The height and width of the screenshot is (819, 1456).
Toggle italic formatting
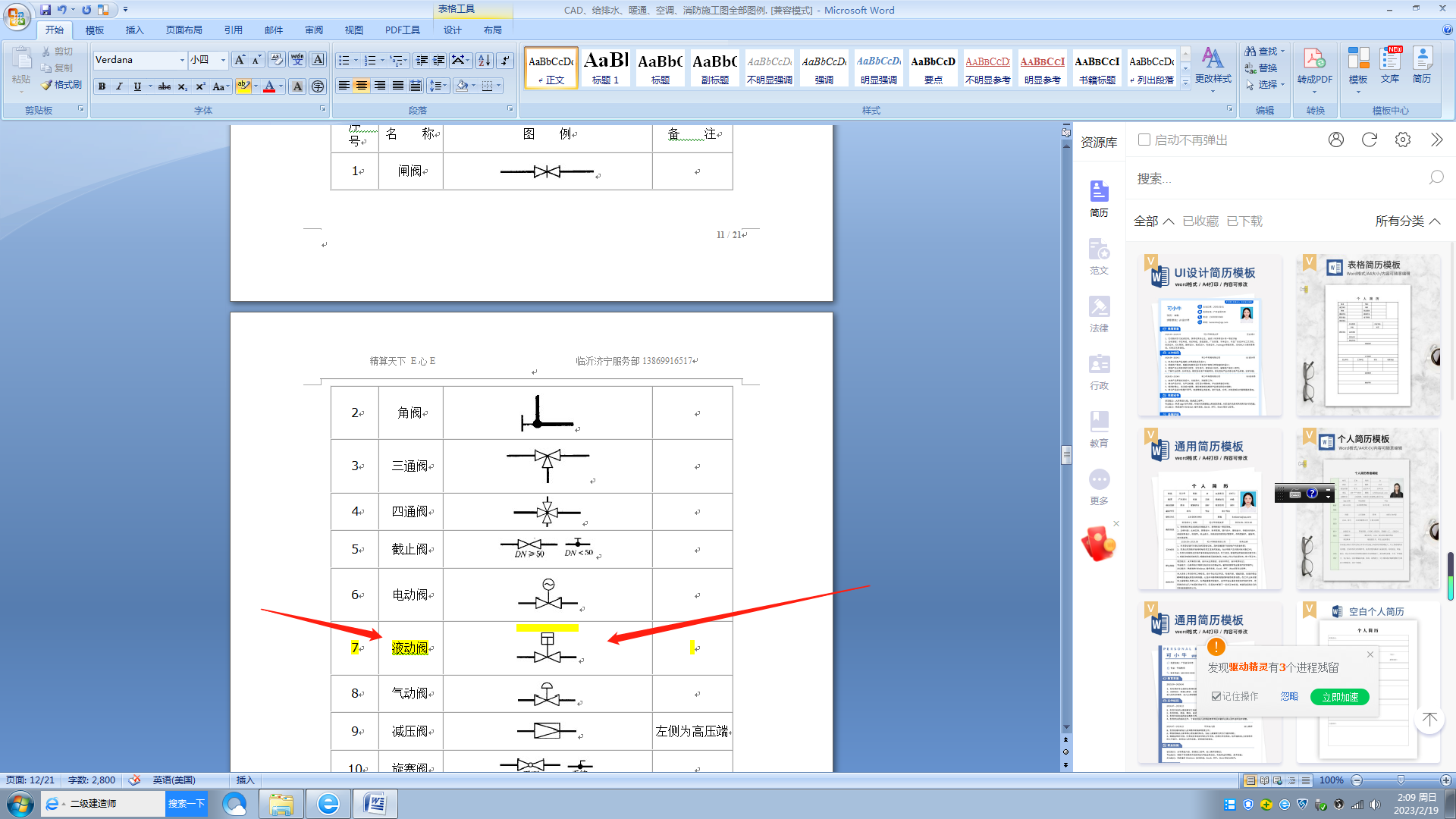tap(119, 86)
